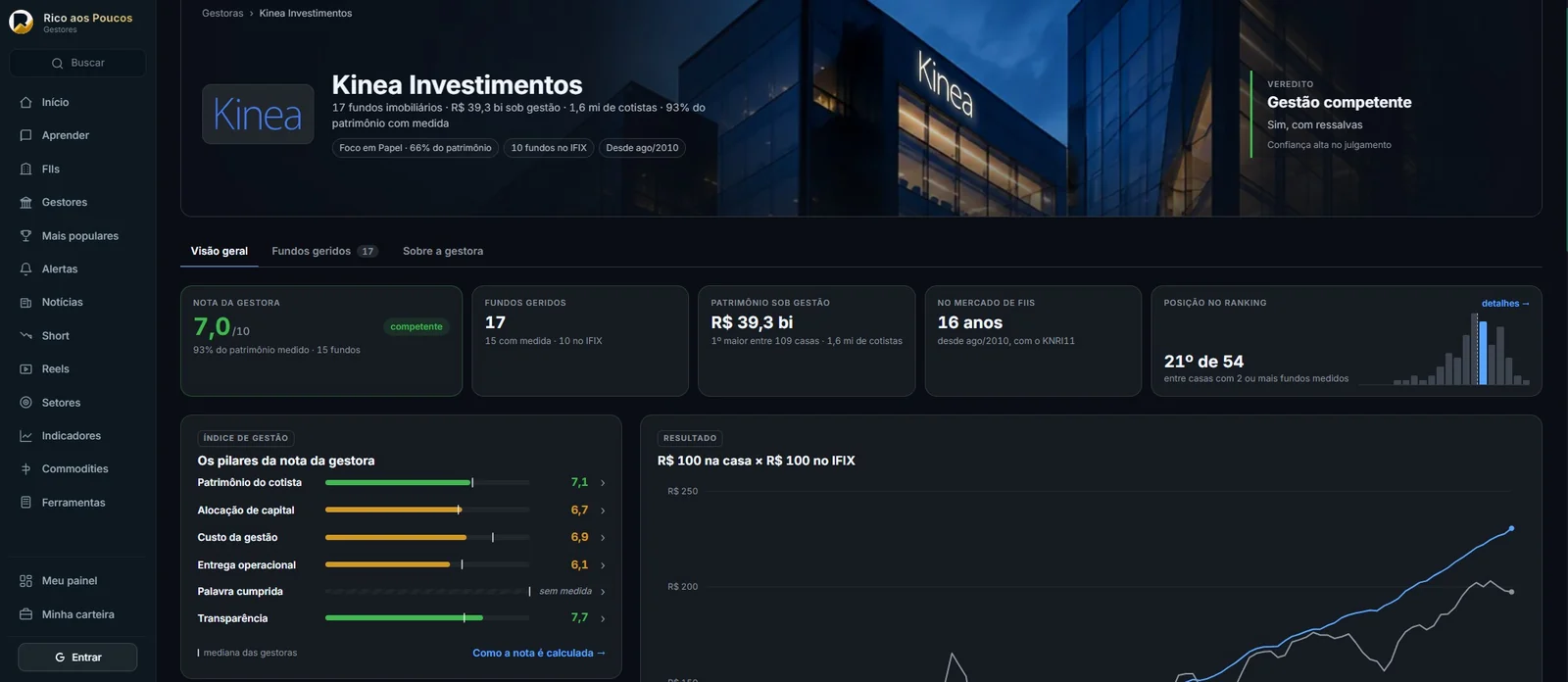
Task: Open ranking detalhes link
Action: pos(1505,304)
